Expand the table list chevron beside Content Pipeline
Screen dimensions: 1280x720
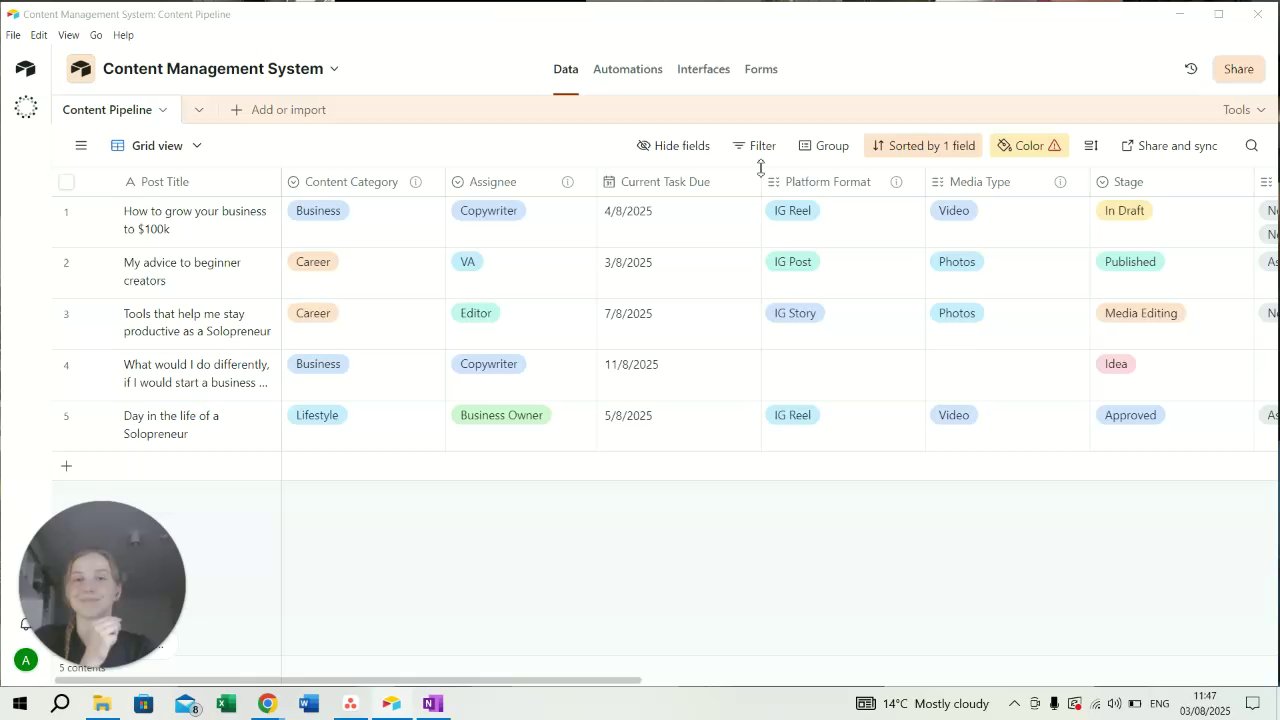tap(199, 110)
